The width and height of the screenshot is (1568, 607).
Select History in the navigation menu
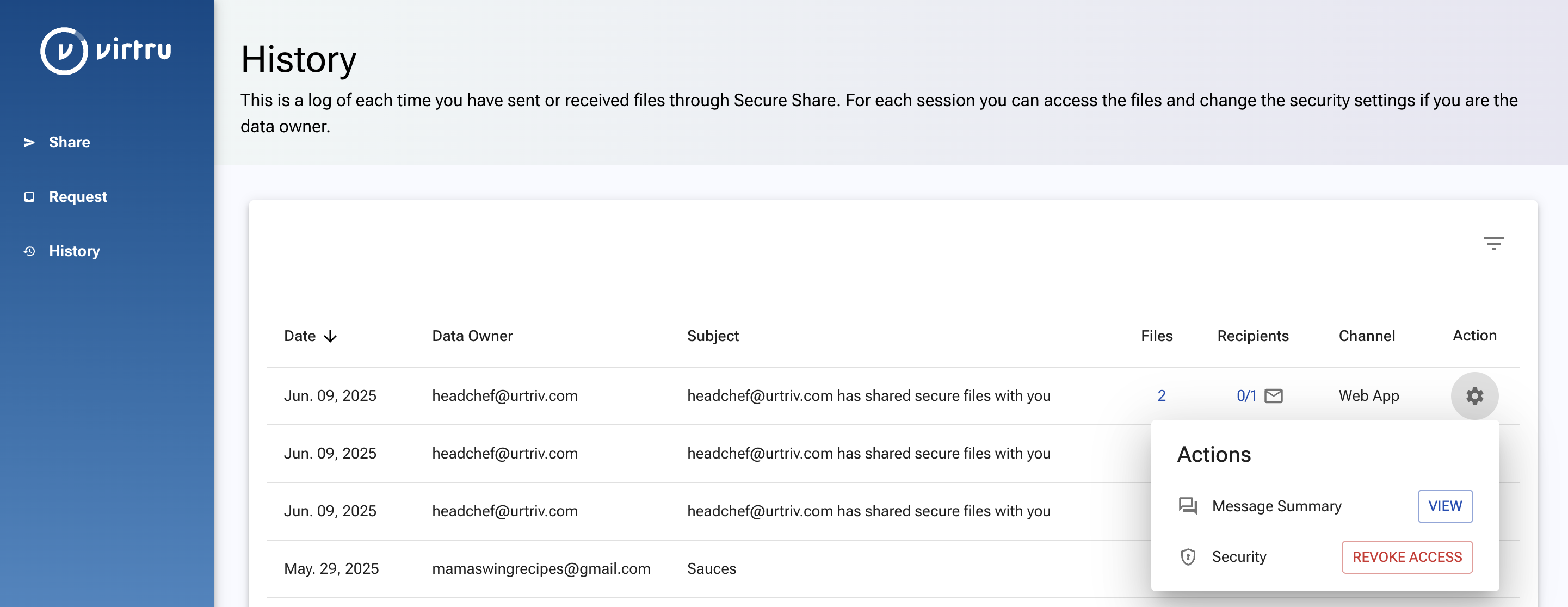tap(74, 251)
